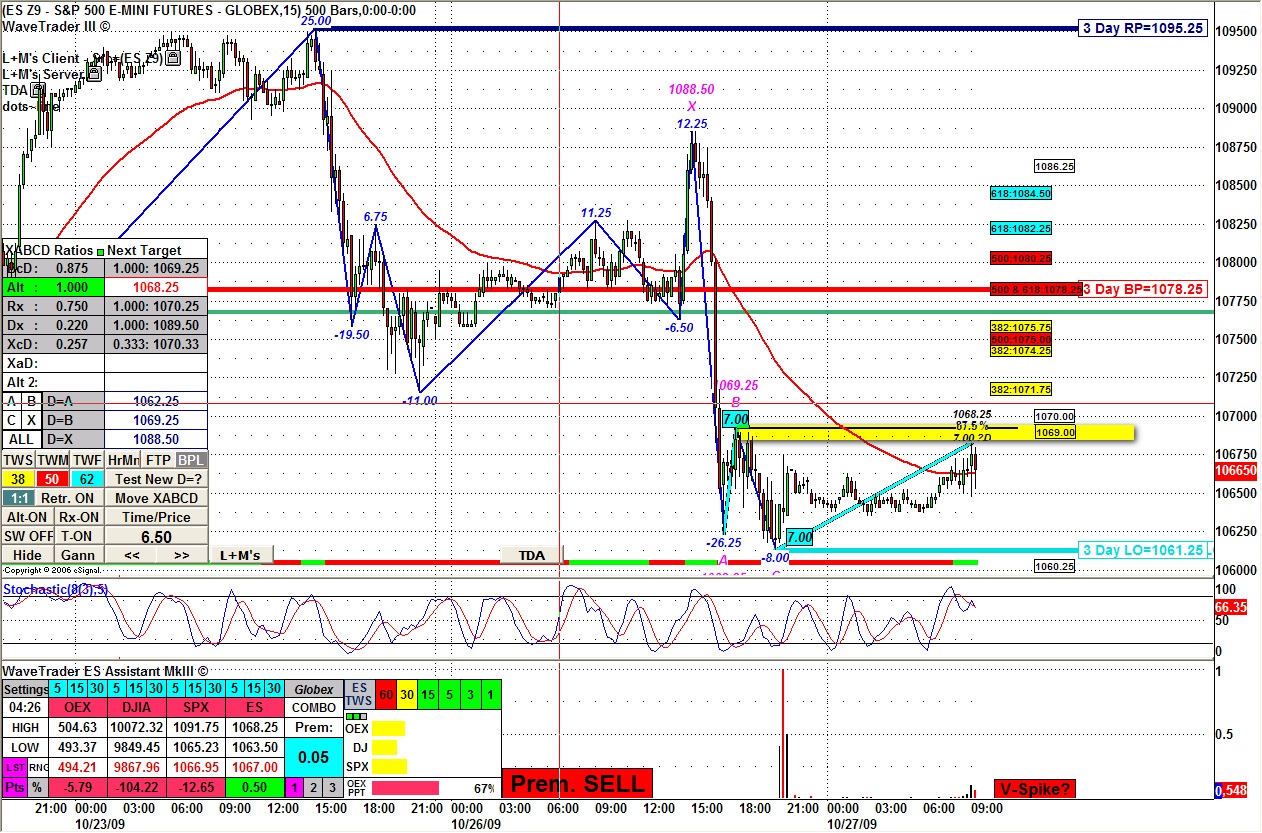1262x833 pixels.
Task: Click the Gann button
Action: pyautogui.click(x=78, y=555)
